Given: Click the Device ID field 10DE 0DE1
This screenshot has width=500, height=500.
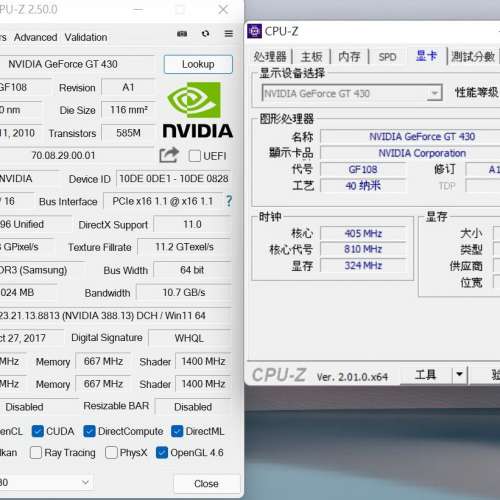Looking at the screenshot, I should 174,179.
